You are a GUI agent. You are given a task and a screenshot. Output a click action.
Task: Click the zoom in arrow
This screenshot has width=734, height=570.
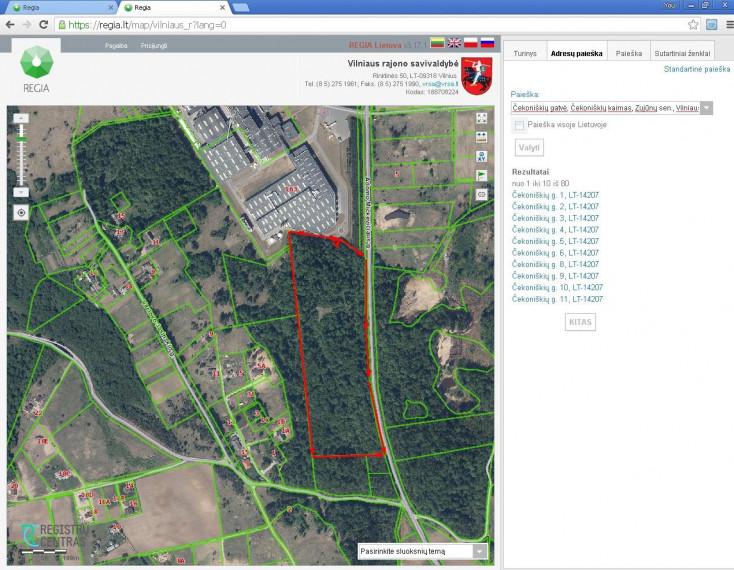[21, 118]
